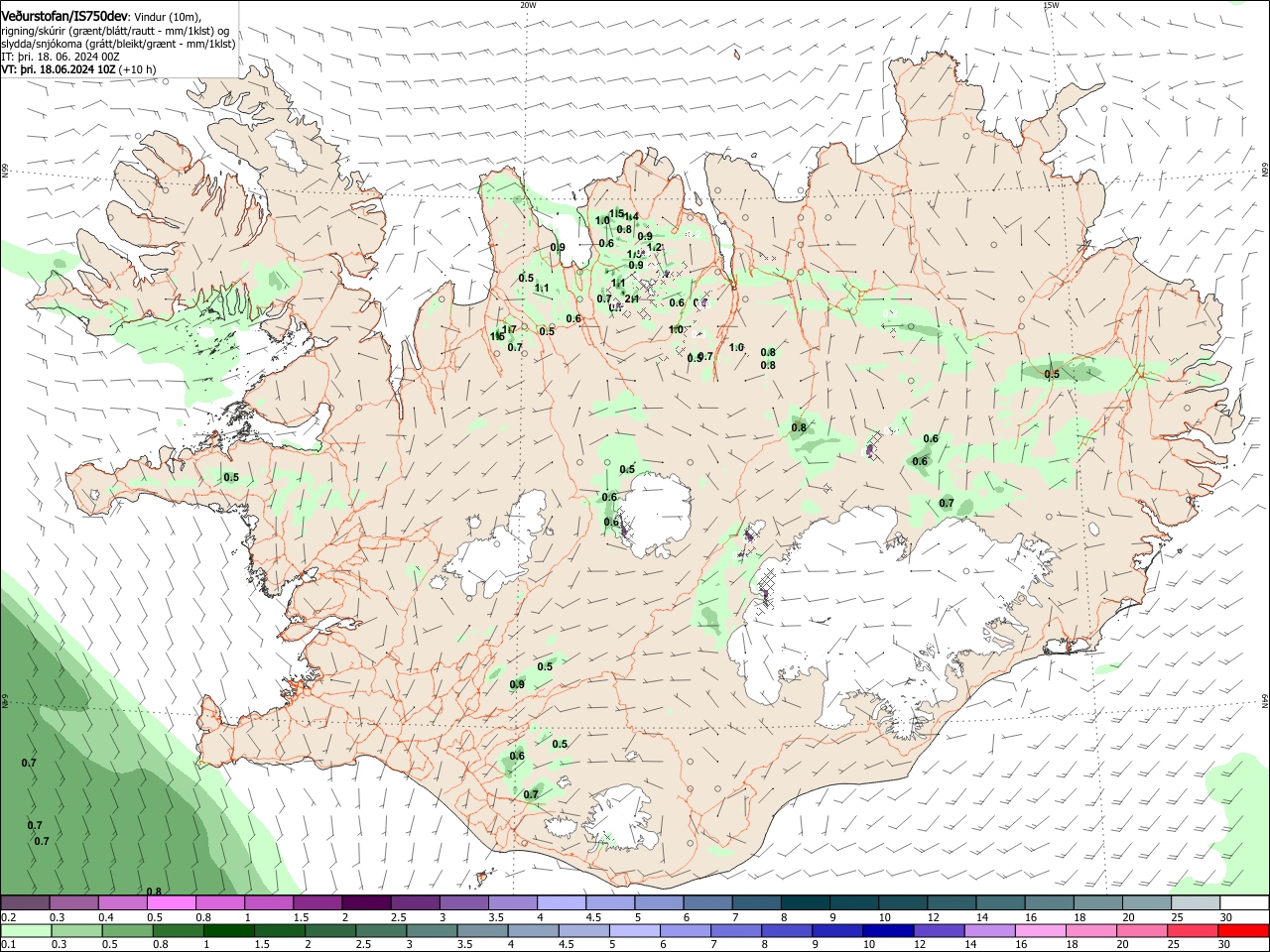Select the royal blue 8 swatch in lower scale
Screen dimensions: 1270x952
786,931
